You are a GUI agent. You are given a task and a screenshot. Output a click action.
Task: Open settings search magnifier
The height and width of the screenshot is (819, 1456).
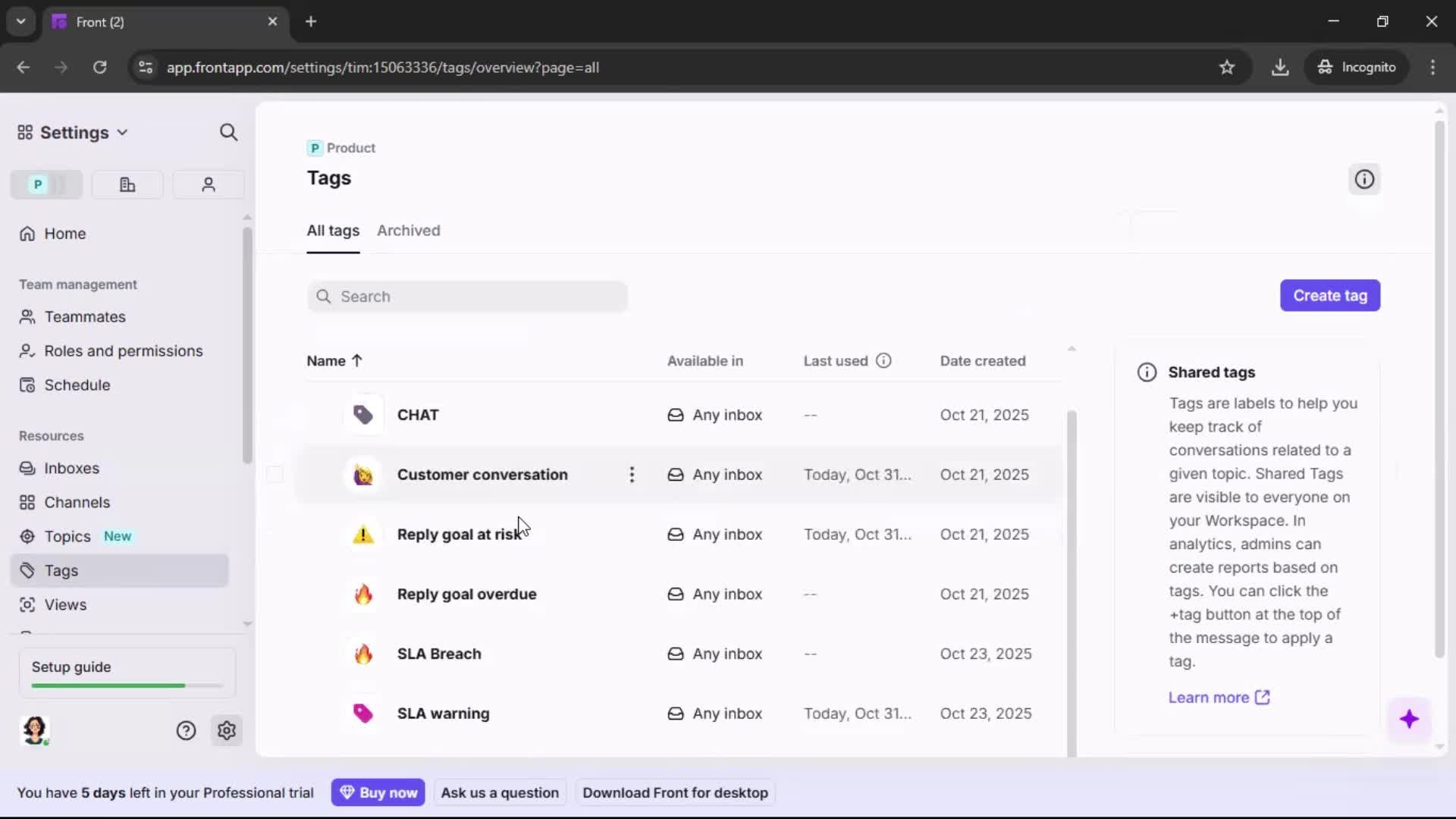tap(228, 132)
